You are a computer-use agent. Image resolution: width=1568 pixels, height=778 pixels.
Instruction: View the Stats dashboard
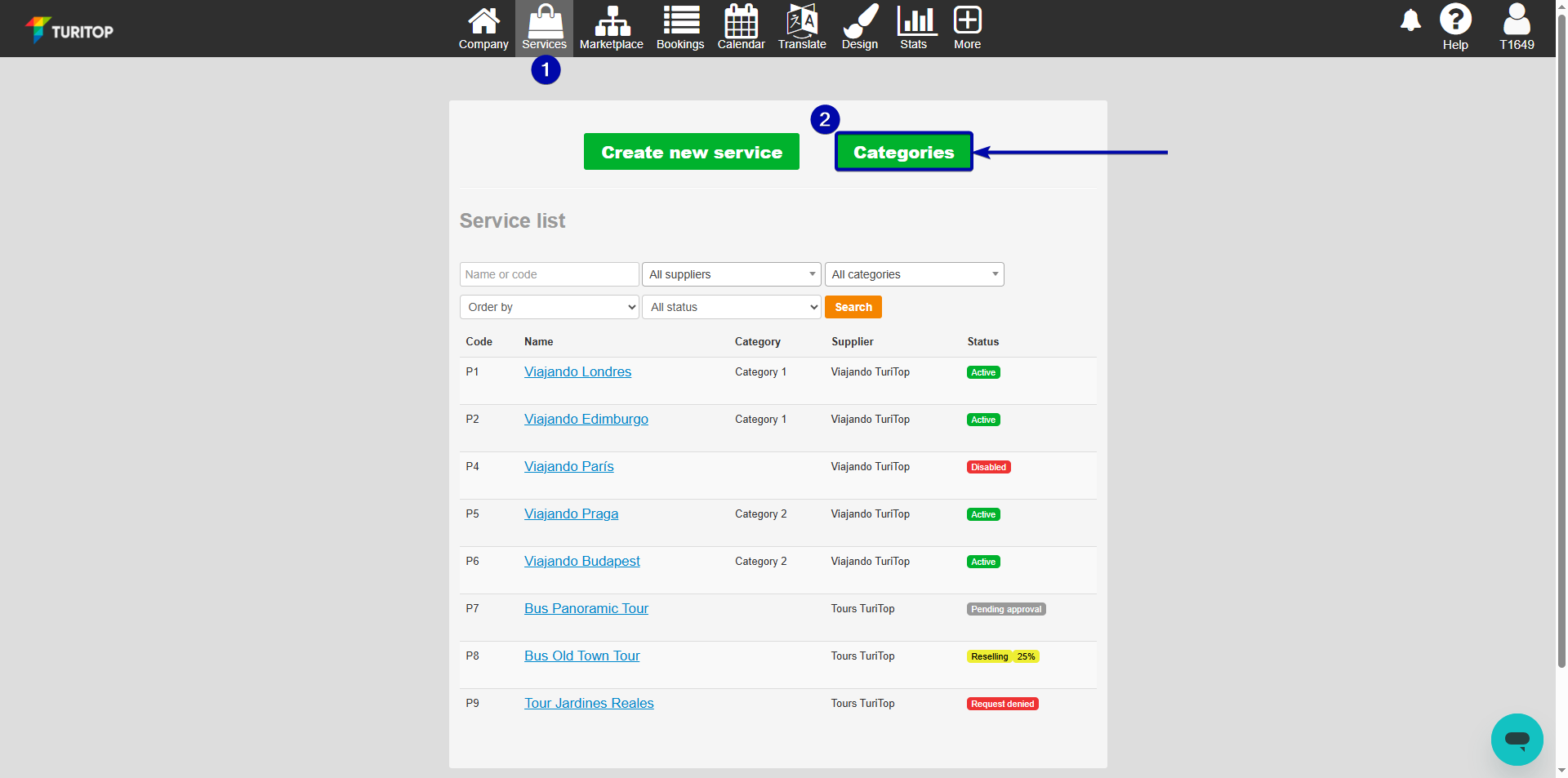pyautogui.click(x=914, y=27)
